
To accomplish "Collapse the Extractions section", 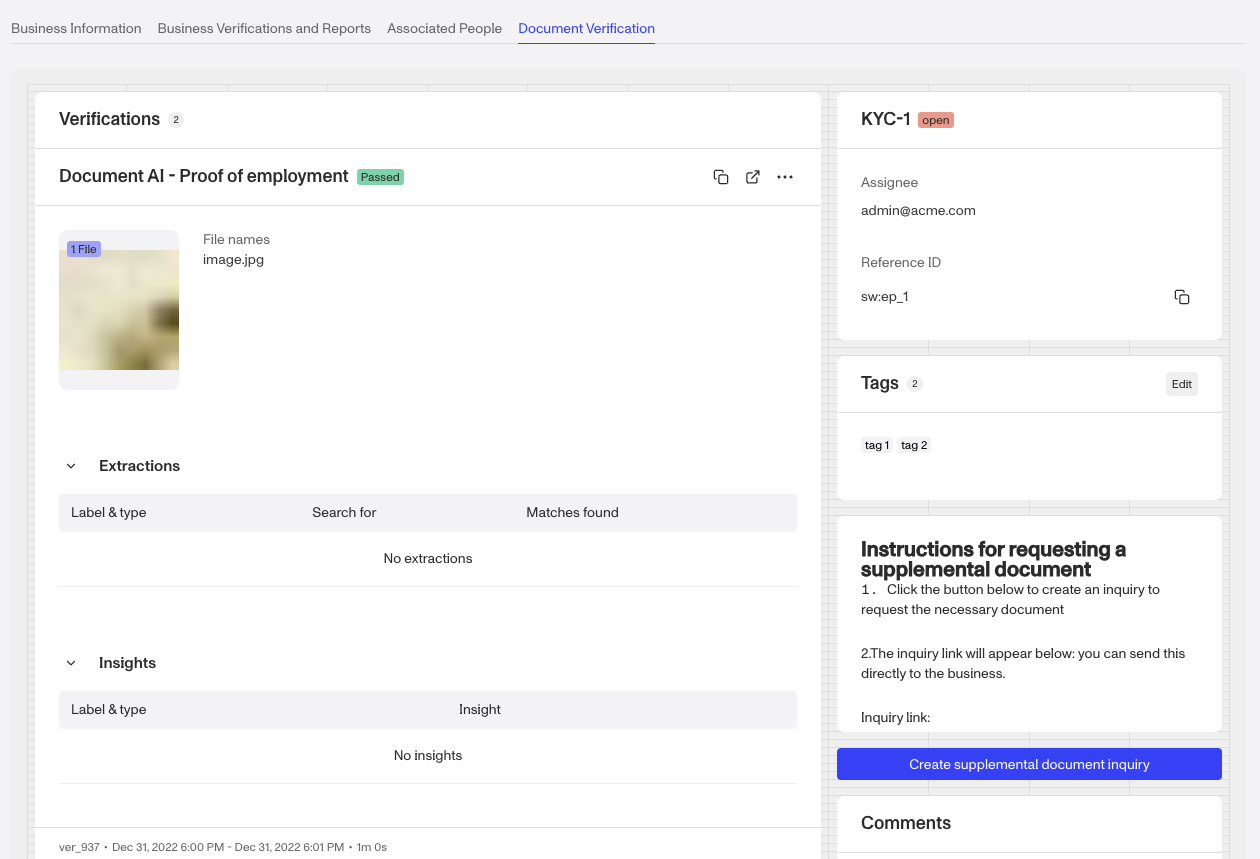I will click(x=70, y=465).
